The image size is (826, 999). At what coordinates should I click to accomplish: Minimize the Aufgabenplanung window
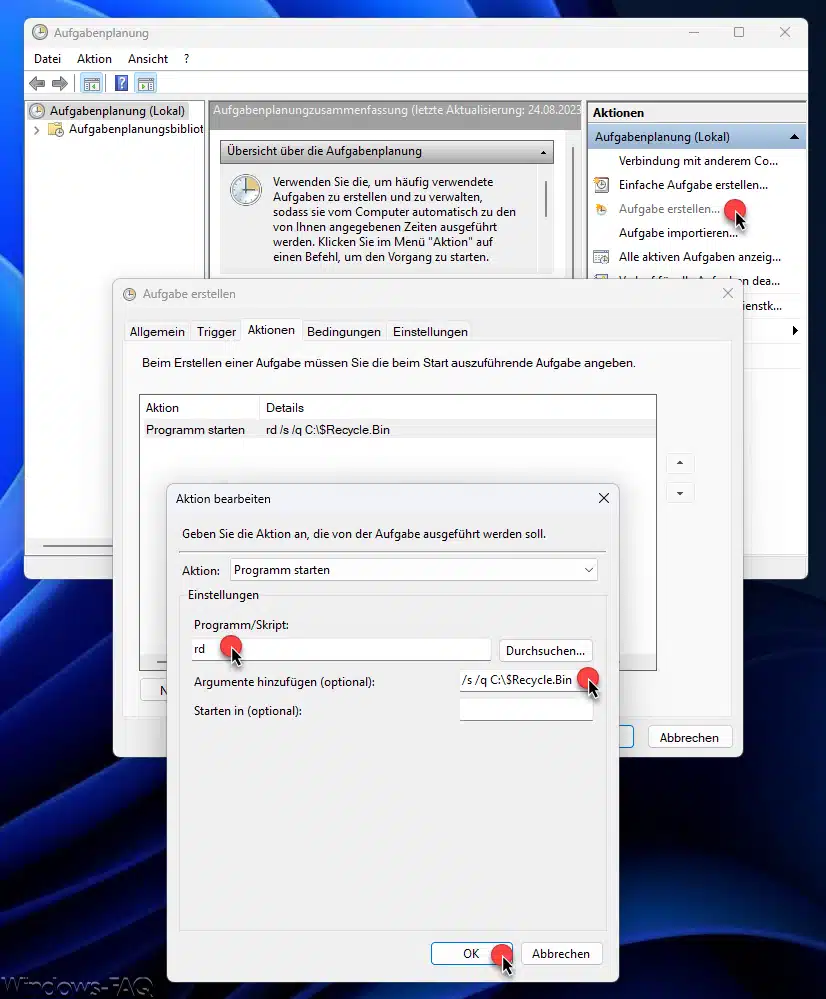click(x=693, y=32)
